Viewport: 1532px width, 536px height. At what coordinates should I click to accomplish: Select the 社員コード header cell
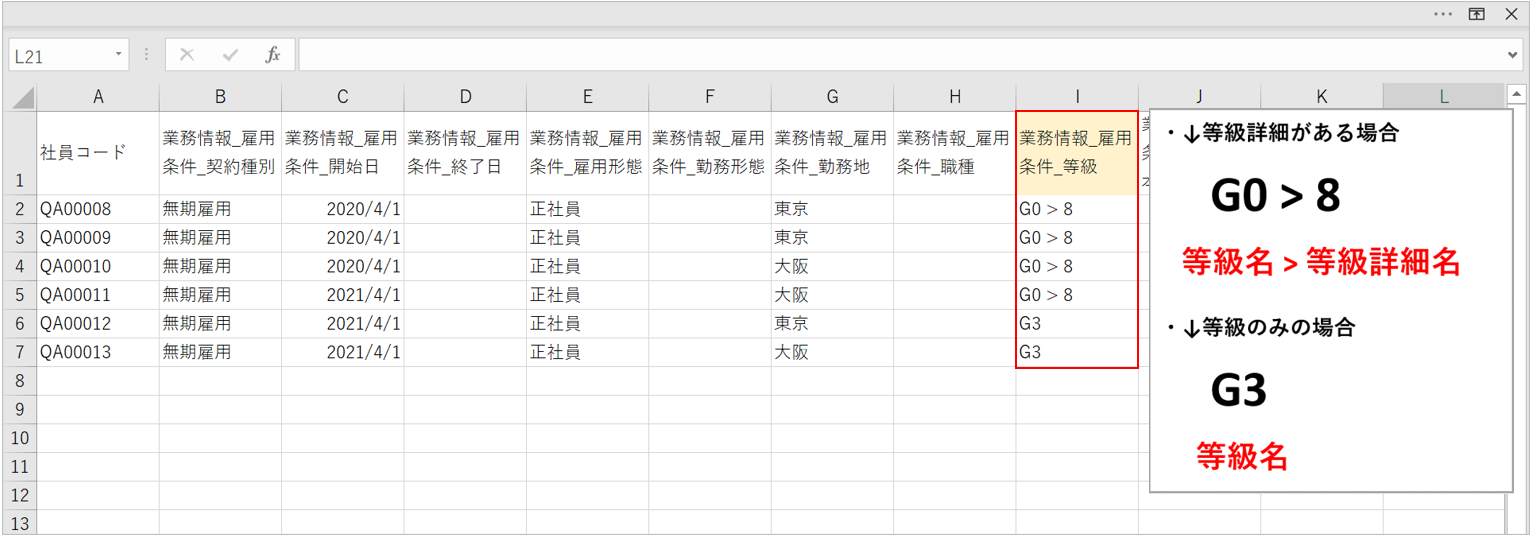point(98,152)
